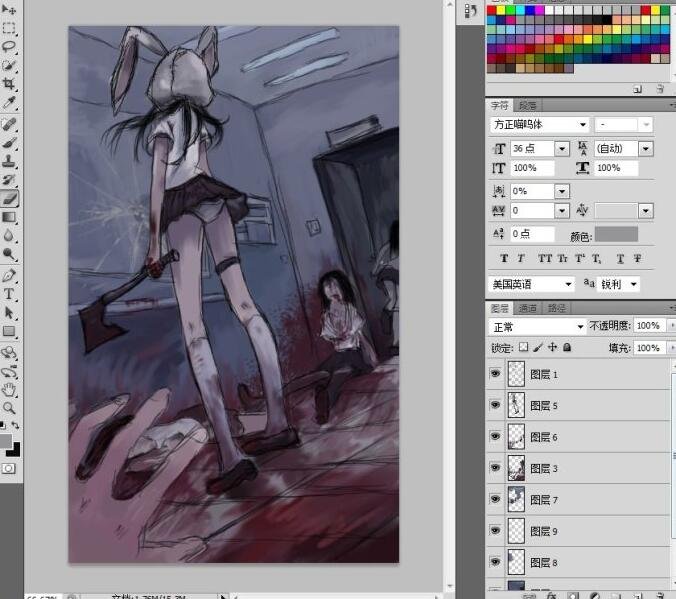Edit the layer opacity 100% field
The height and width of the screenshot is (599, 676).
point(648,326)
